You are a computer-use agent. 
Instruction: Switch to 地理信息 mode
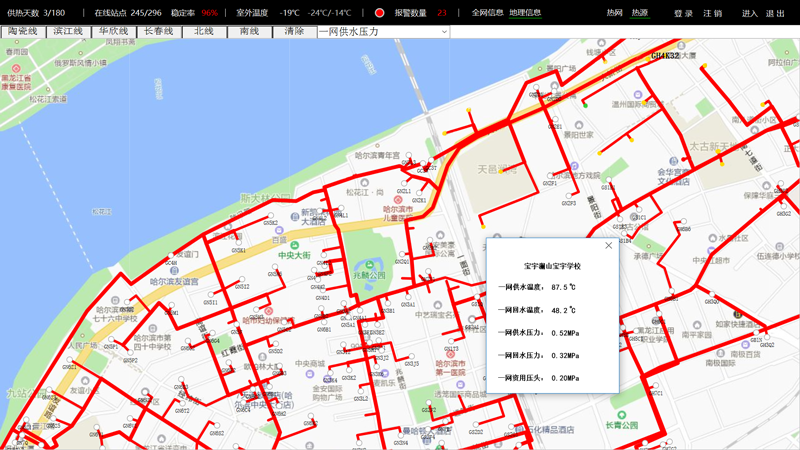click(525, 13)
